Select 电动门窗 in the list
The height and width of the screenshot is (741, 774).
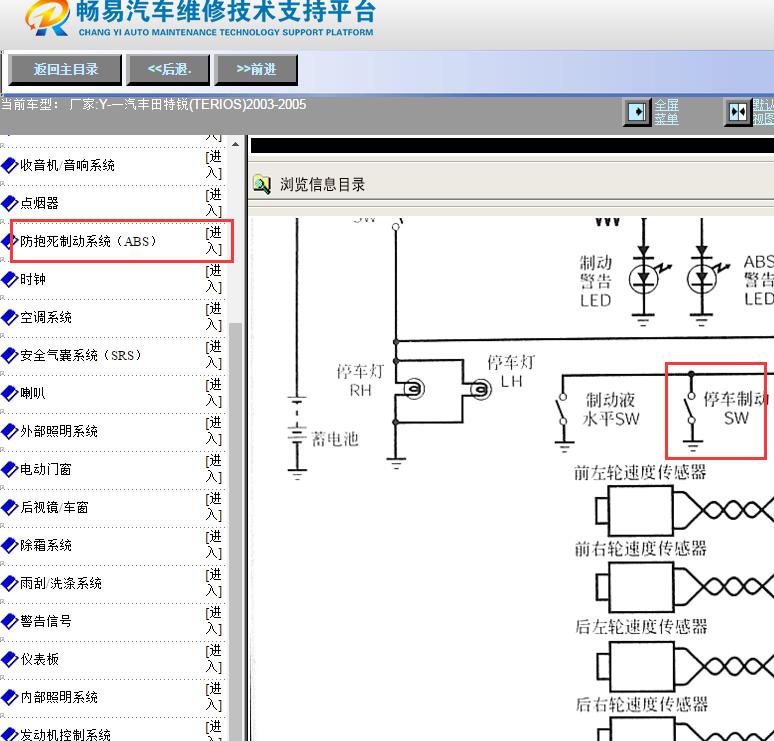(45, 469)
